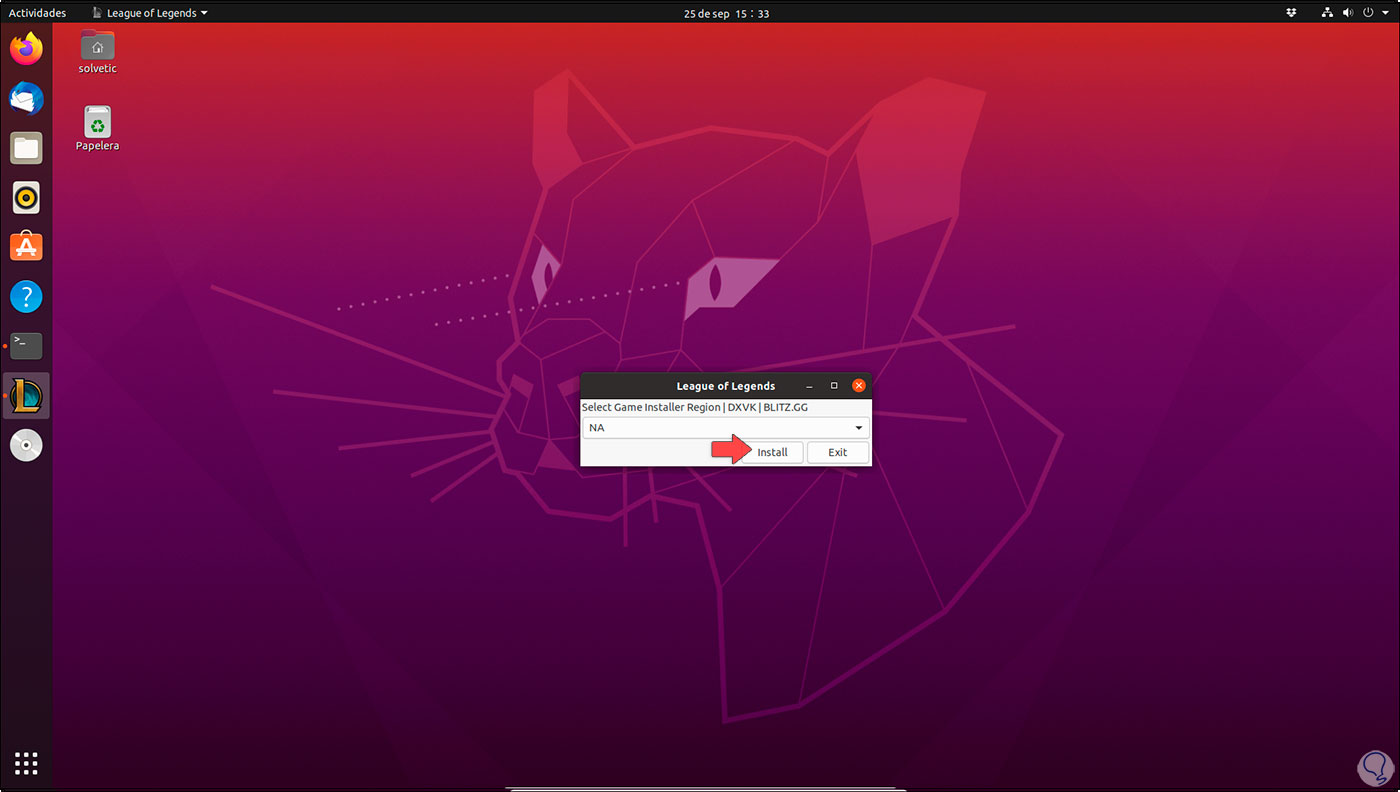Open the network status indicator
The image size is (1400, 792).
point(1328,13)
